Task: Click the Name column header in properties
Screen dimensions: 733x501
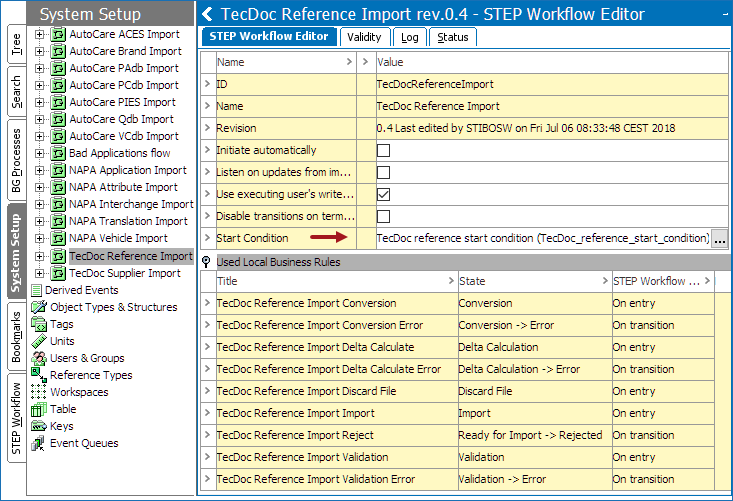Action: coord(286,62)
